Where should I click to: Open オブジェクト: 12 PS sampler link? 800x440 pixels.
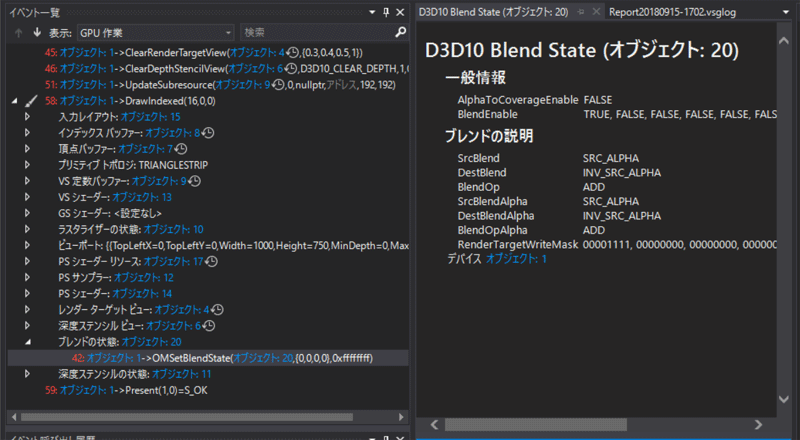click(143, 277)
